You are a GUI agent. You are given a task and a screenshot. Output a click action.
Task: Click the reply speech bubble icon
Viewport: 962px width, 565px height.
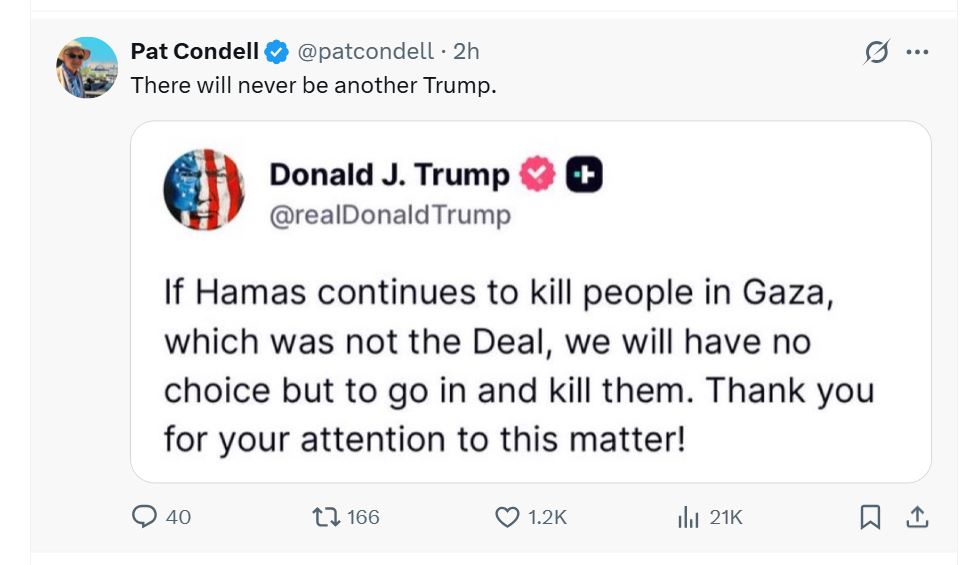(145, 516)
